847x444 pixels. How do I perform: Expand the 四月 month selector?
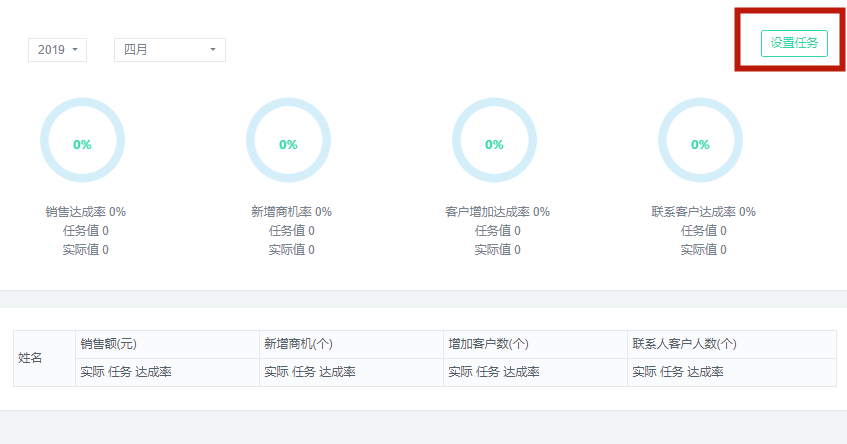[169, 50]
